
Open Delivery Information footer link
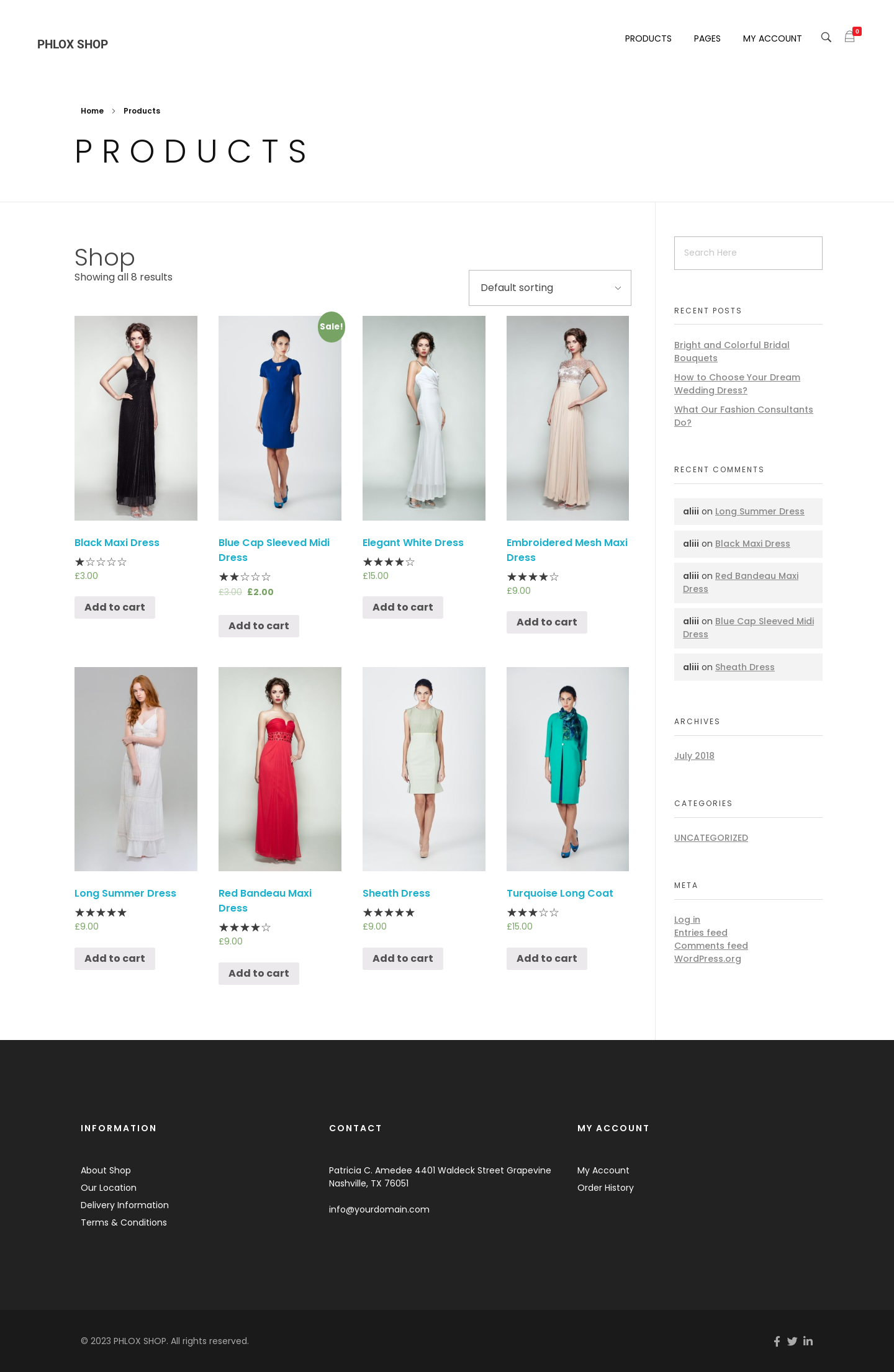tap(125, 1205)
